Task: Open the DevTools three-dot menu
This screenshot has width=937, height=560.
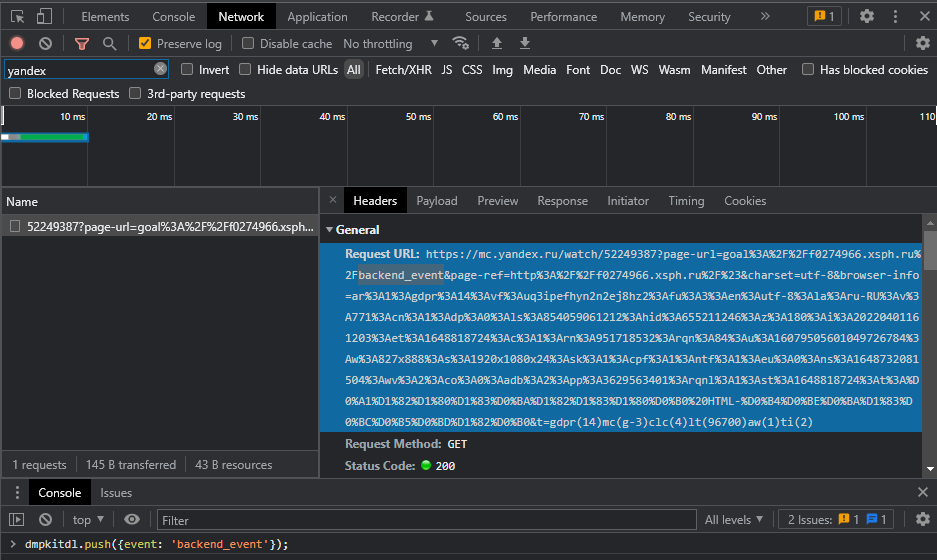Action: pyautogui.click(x=895, y=16)
